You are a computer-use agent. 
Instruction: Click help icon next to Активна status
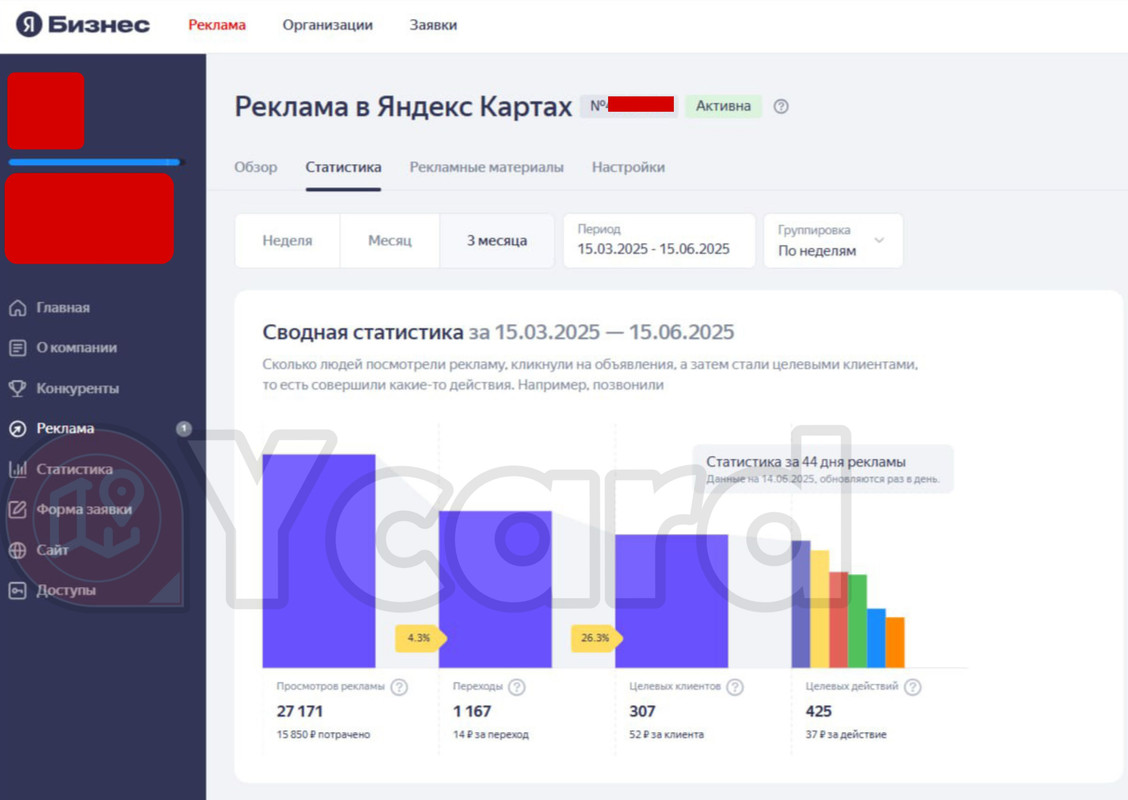(x=781, y=106)
